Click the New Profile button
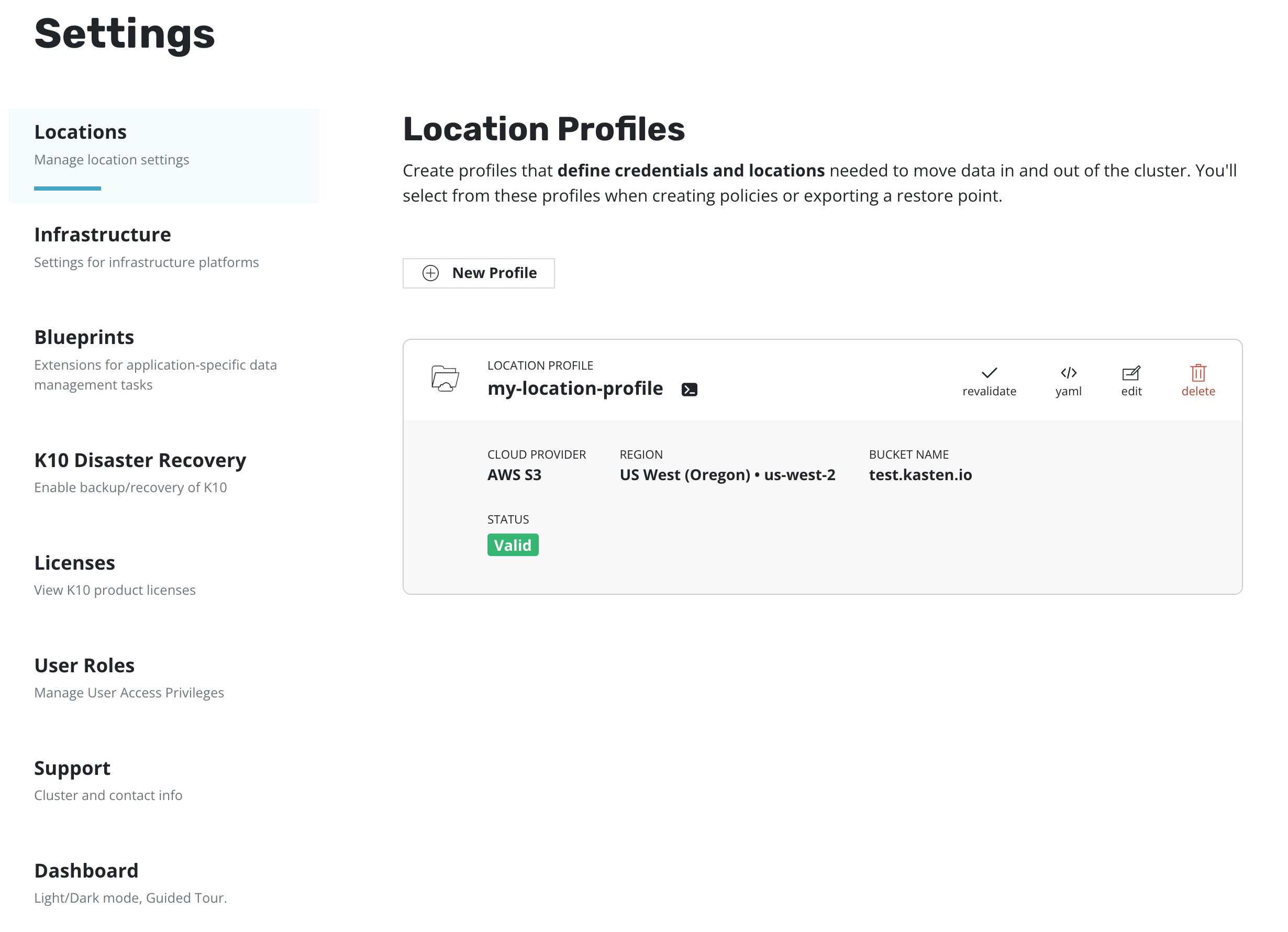Viewport: 1288px width, 932px height. pos(479,273)
